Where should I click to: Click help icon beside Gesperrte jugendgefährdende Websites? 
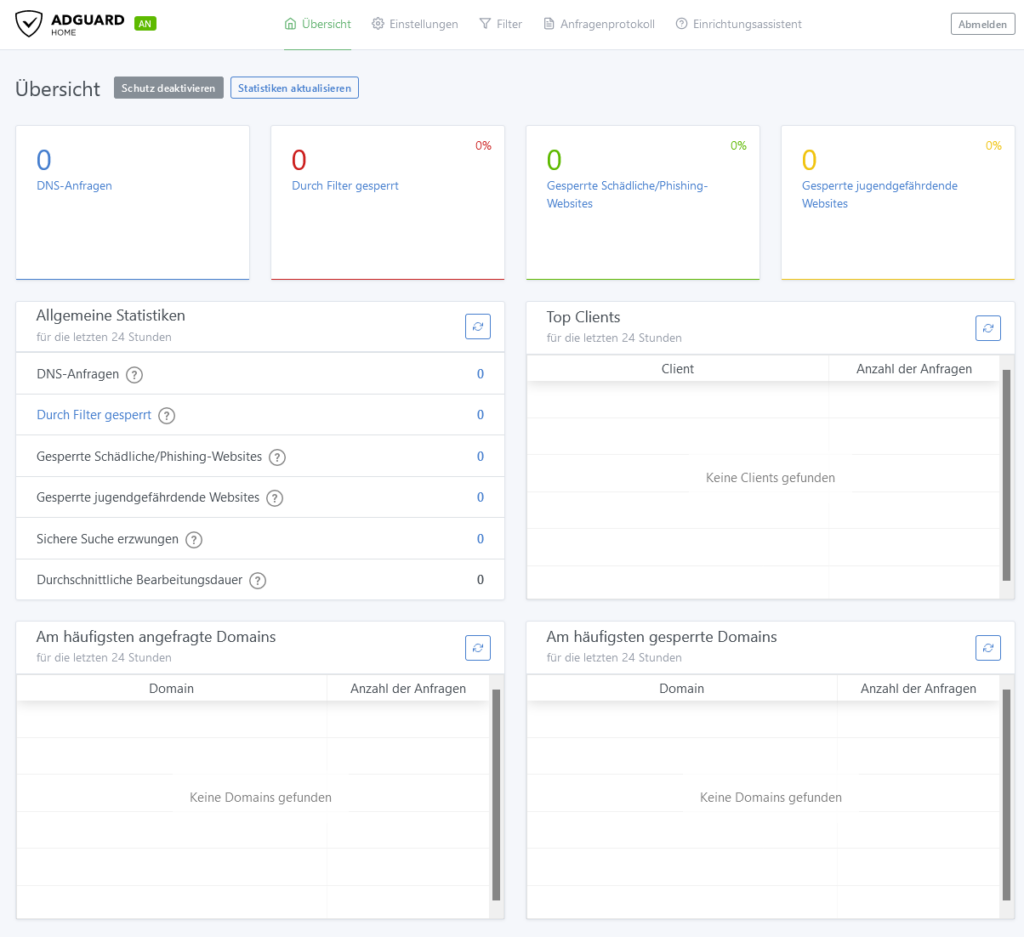(x=274, y=498)
